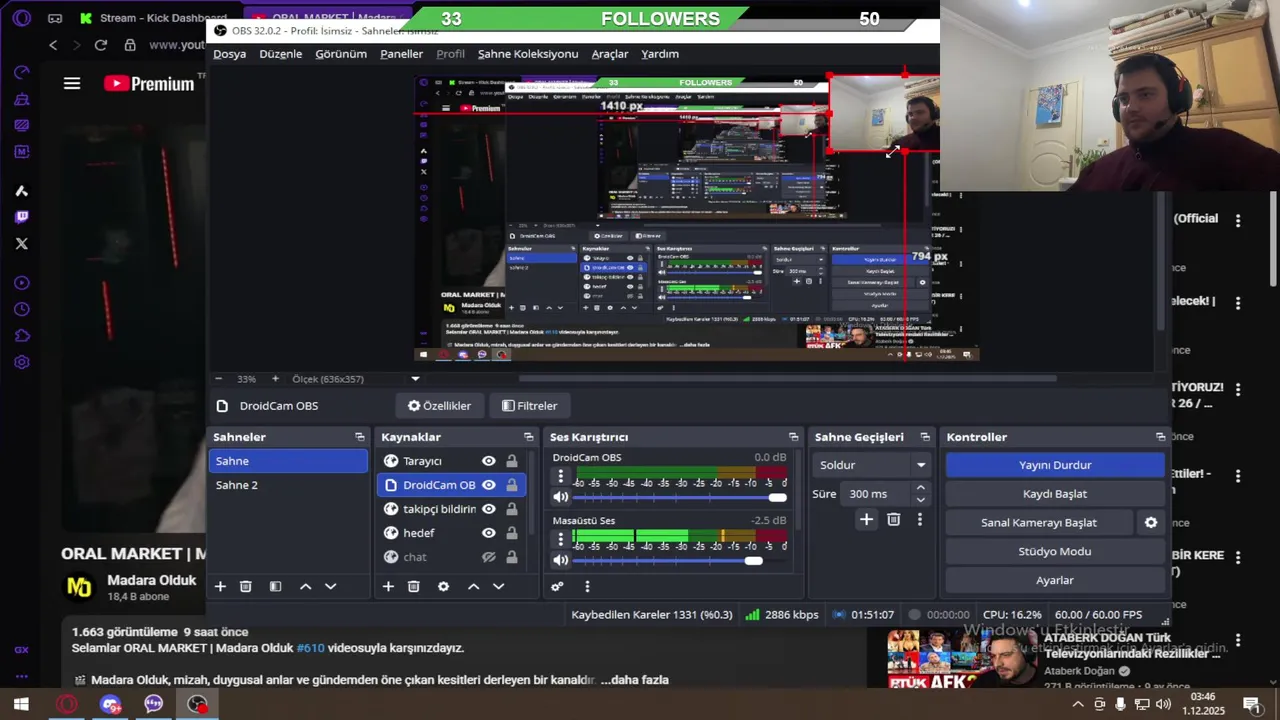Enable Stüdyo Modu button

pyautogui.click(x=1055, y=552)
